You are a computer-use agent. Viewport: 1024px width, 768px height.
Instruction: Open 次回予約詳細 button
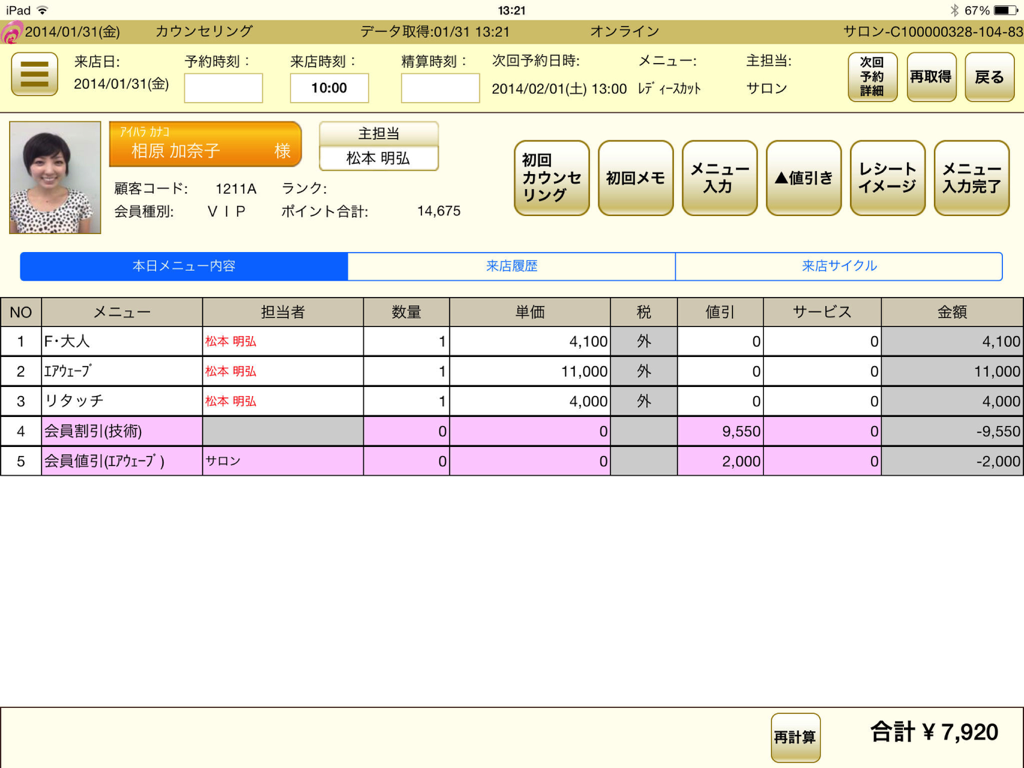click(x=872, y=77)
